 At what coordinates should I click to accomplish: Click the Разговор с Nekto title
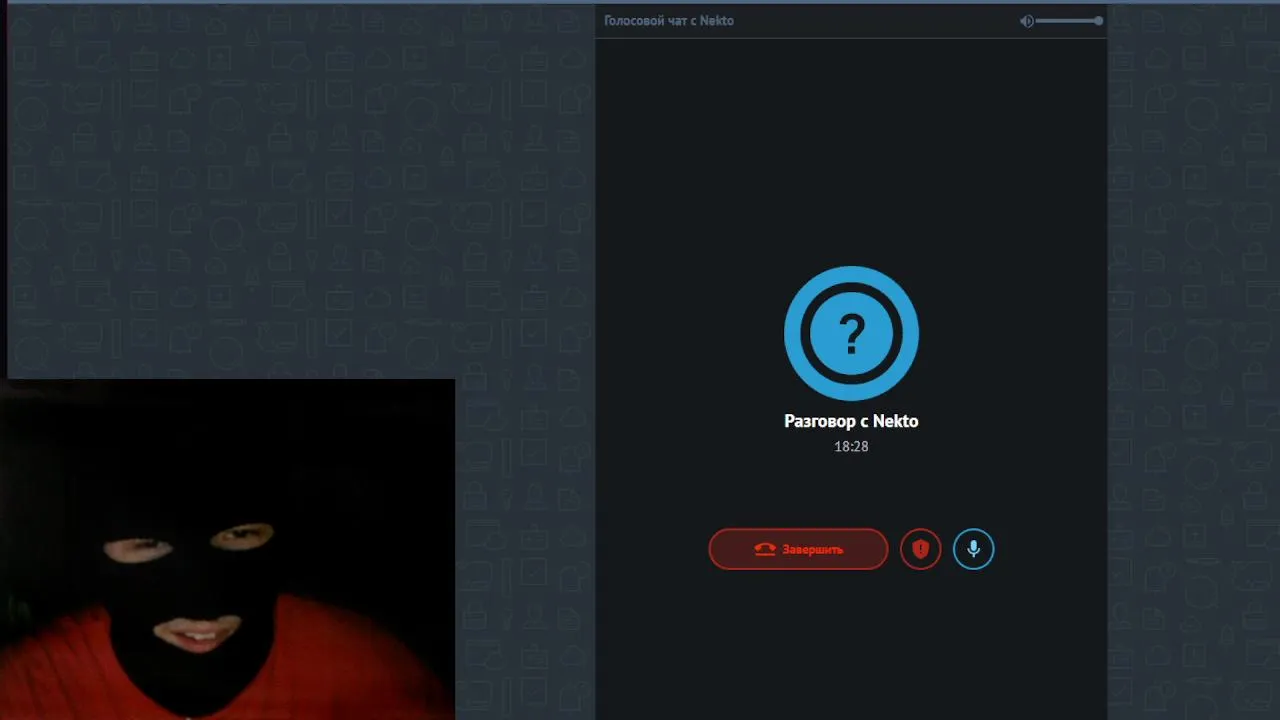851,421
